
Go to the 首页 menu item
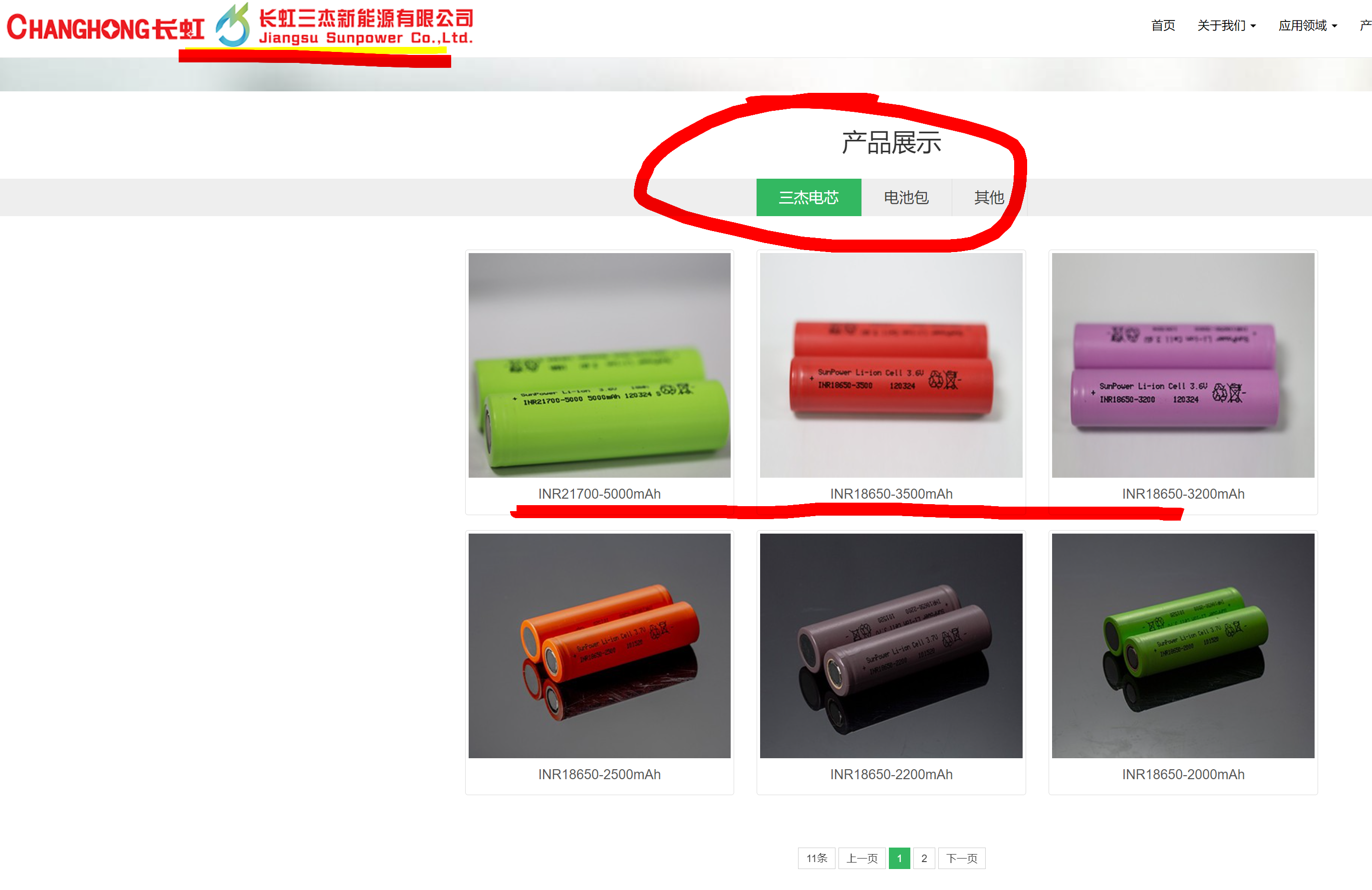click(1163, 25)
